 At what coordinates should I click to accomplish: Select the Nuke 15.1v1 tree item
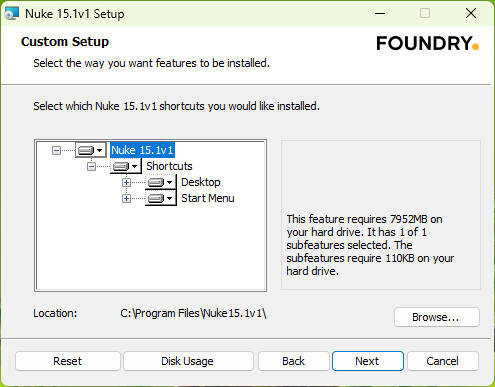(x=142, y=150)
